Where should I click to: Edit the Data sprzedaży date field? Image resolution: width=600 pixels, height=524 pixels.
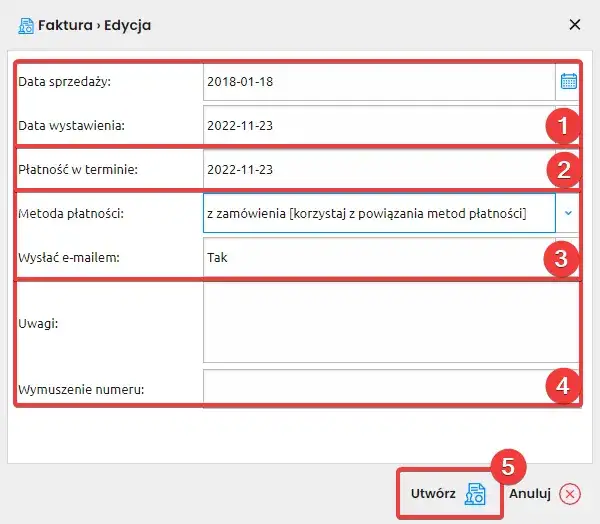[x=379, y=82]
